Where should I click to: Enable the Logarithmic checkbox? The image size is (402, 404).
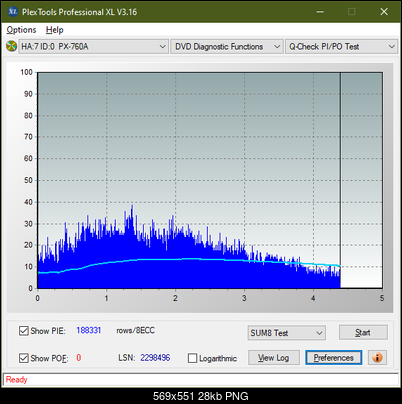(192, 358)
